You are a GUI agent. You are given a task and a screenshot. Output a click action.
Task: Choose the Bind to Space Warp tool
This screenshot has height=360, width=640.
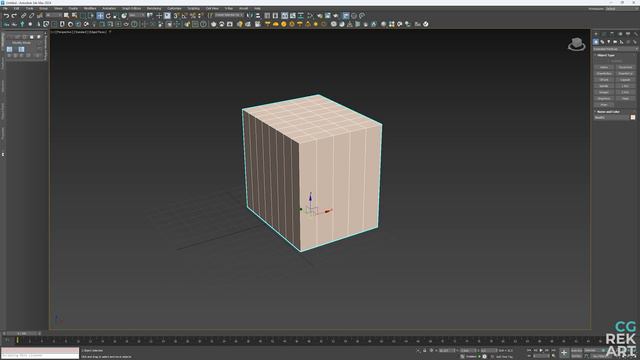40,16
